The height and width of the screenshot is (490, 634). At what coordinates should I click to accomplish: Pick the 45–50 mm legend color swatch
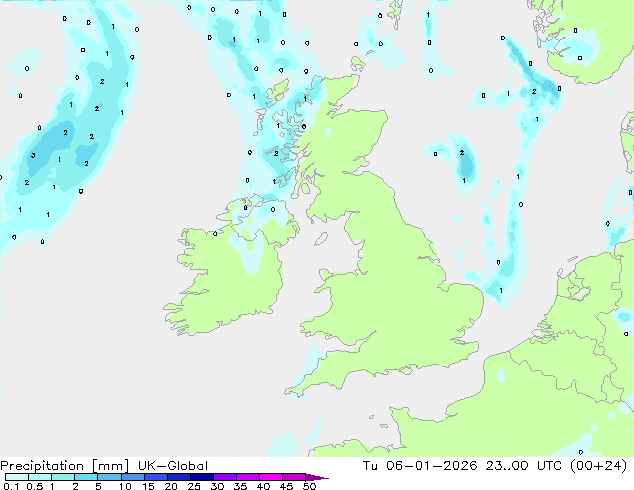(294, 477)
